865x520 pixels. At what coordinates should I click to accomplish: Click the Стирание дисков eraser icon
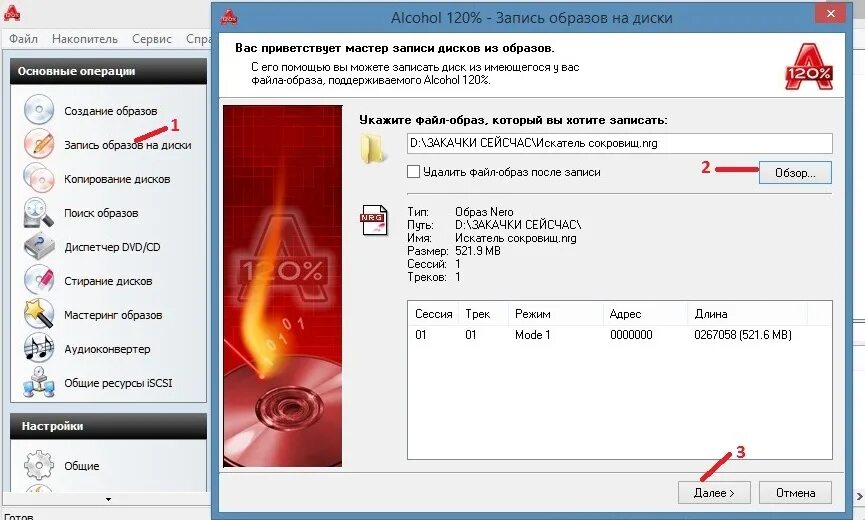click(x=39, y=280)
